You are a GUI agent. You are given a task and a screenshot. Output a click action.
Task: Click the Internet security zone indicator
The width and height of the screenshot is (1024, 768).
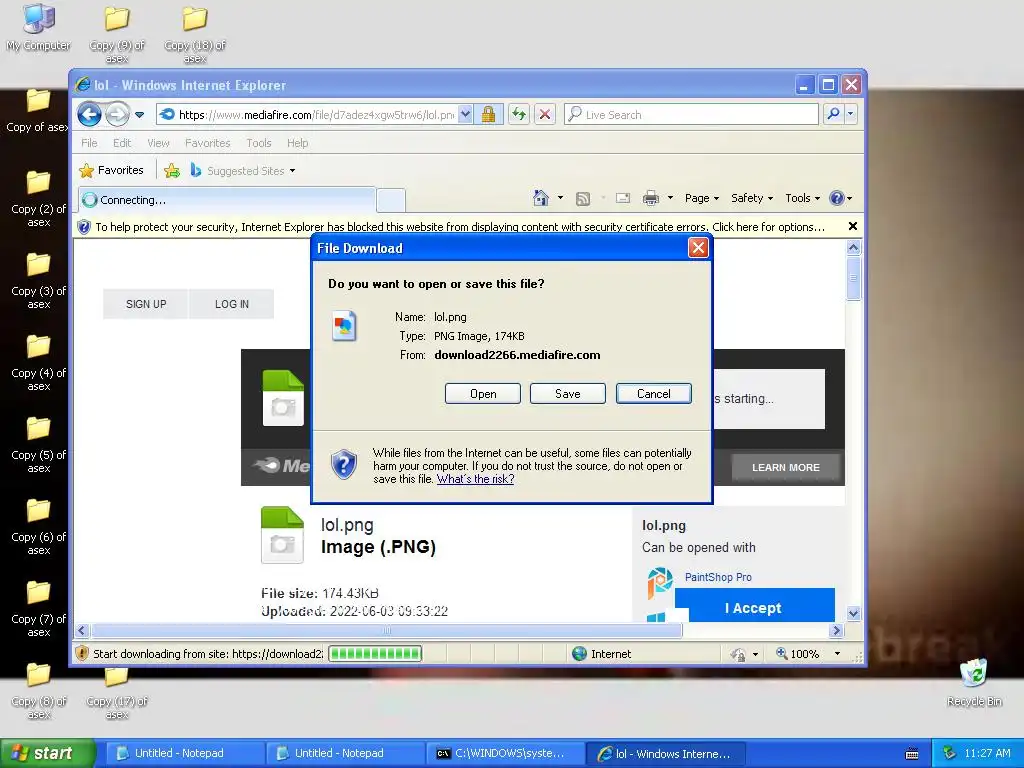coord(601,654)
